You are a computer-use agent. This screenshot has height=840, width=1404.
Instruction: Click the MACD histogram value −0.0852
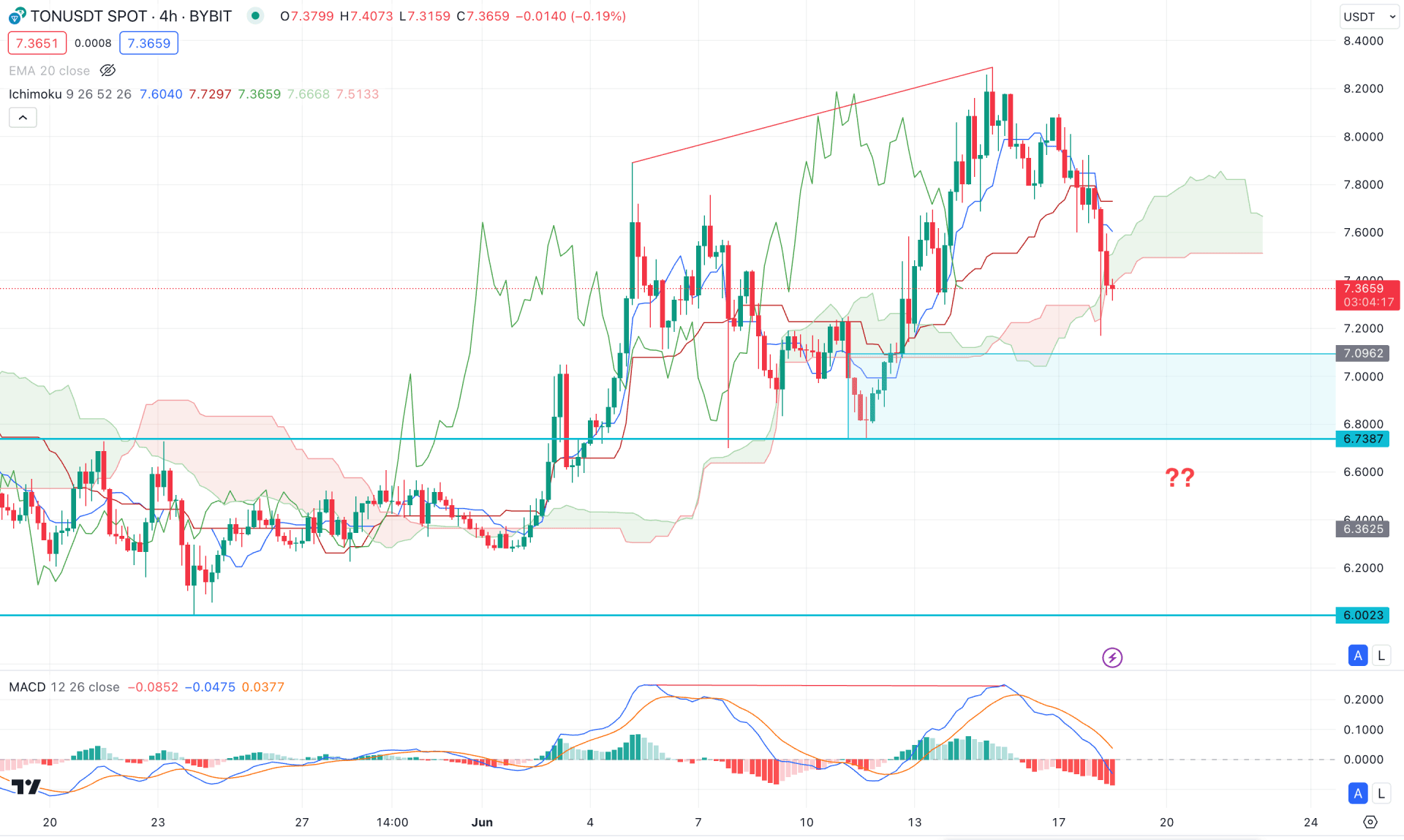(x=153, y=687)
